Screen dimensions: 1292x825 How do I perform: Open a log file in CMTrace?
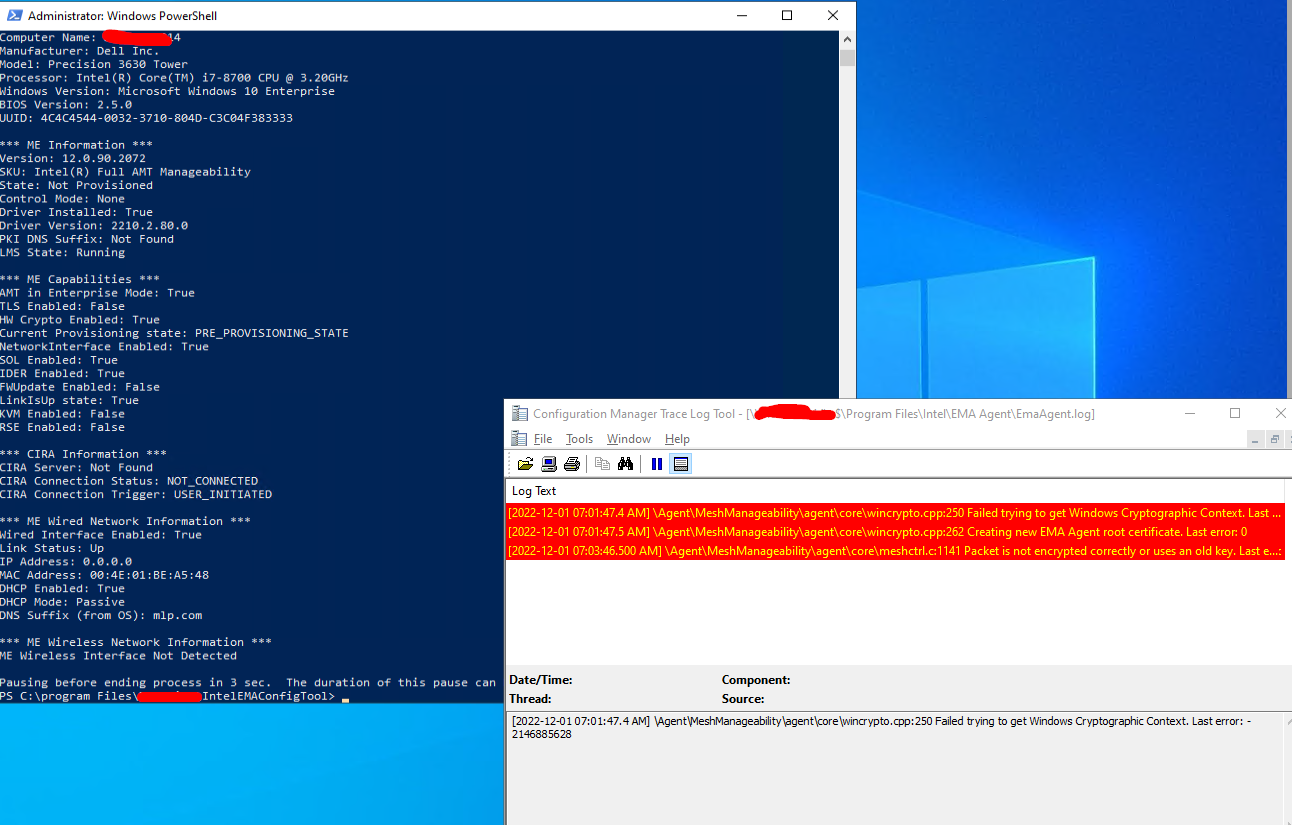526,463
